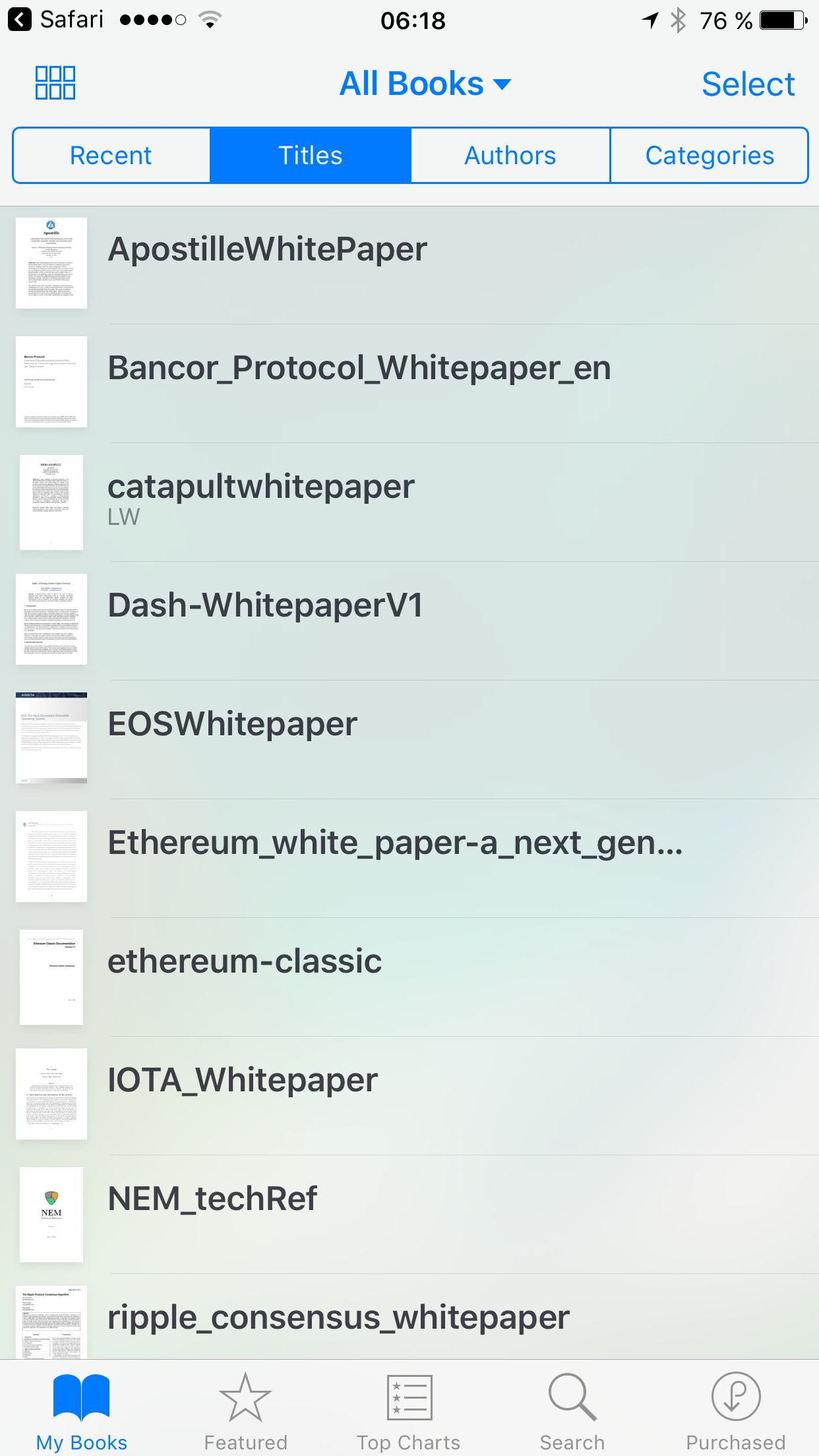The image size is (819, 1456).
Task: Open ApostilleWhitePaper document
Action: coord(409,264)
